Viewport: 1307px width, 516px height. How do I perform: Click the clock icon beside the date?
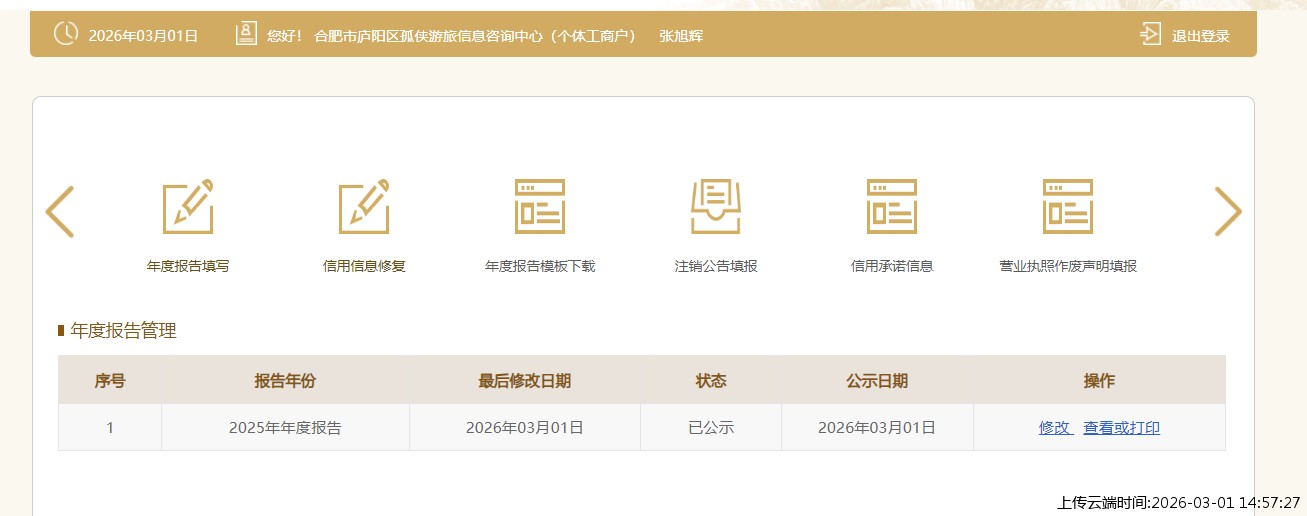coord(65,34)
